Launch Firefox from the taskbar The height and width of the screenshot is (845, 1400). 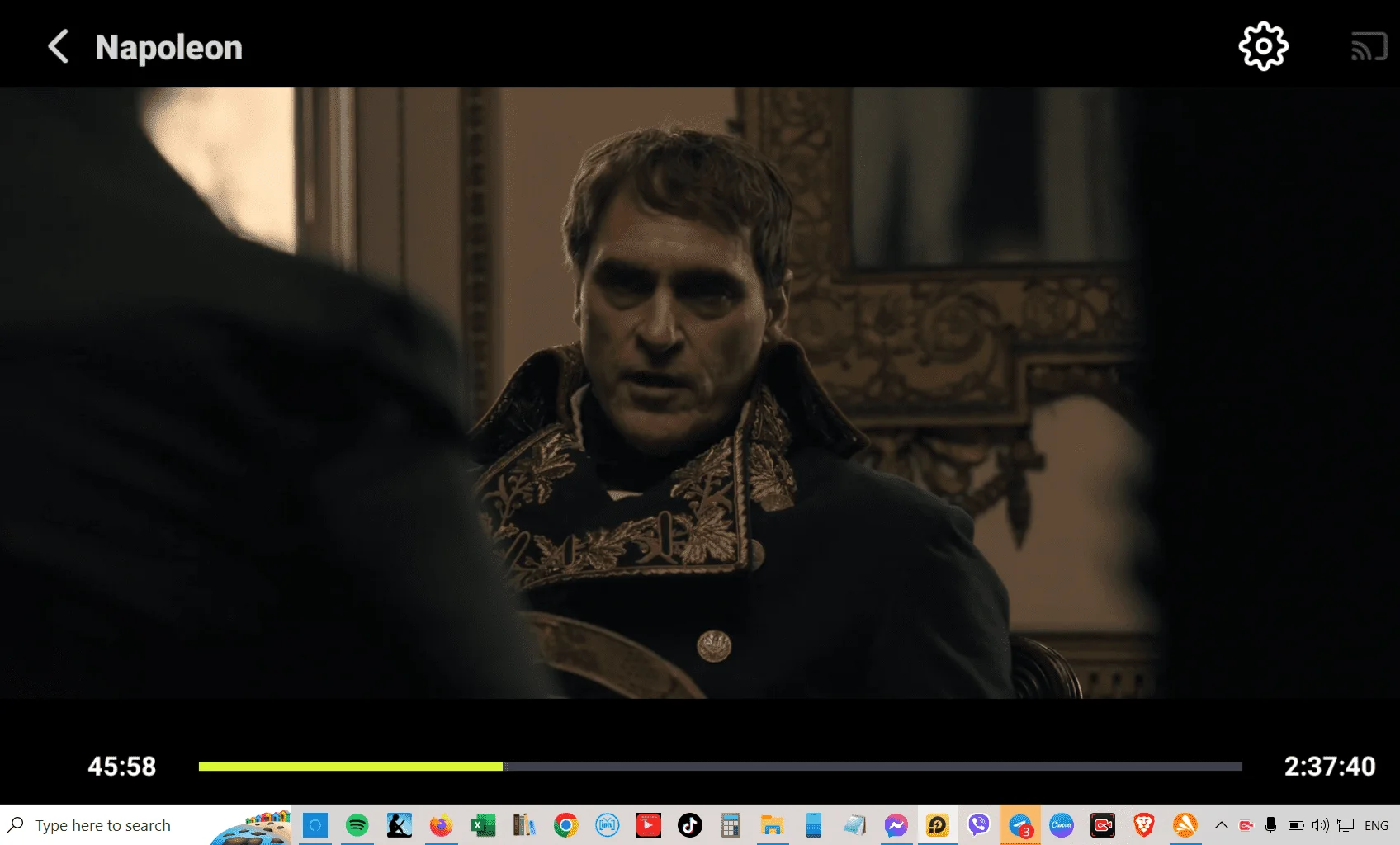point(442,825)
